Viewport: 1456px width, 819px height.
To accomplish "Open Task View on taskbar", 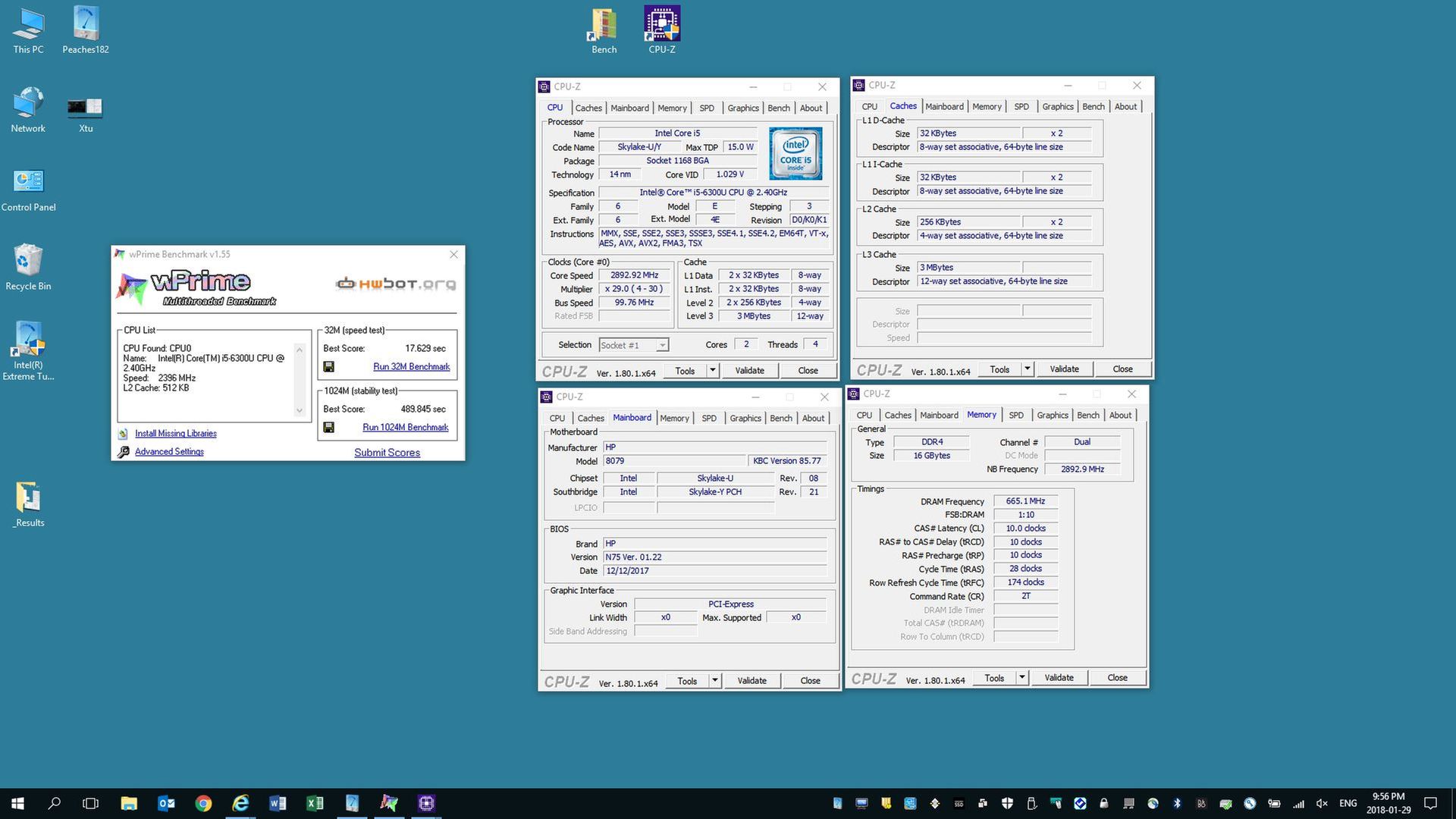I will (x=90, y=803).
